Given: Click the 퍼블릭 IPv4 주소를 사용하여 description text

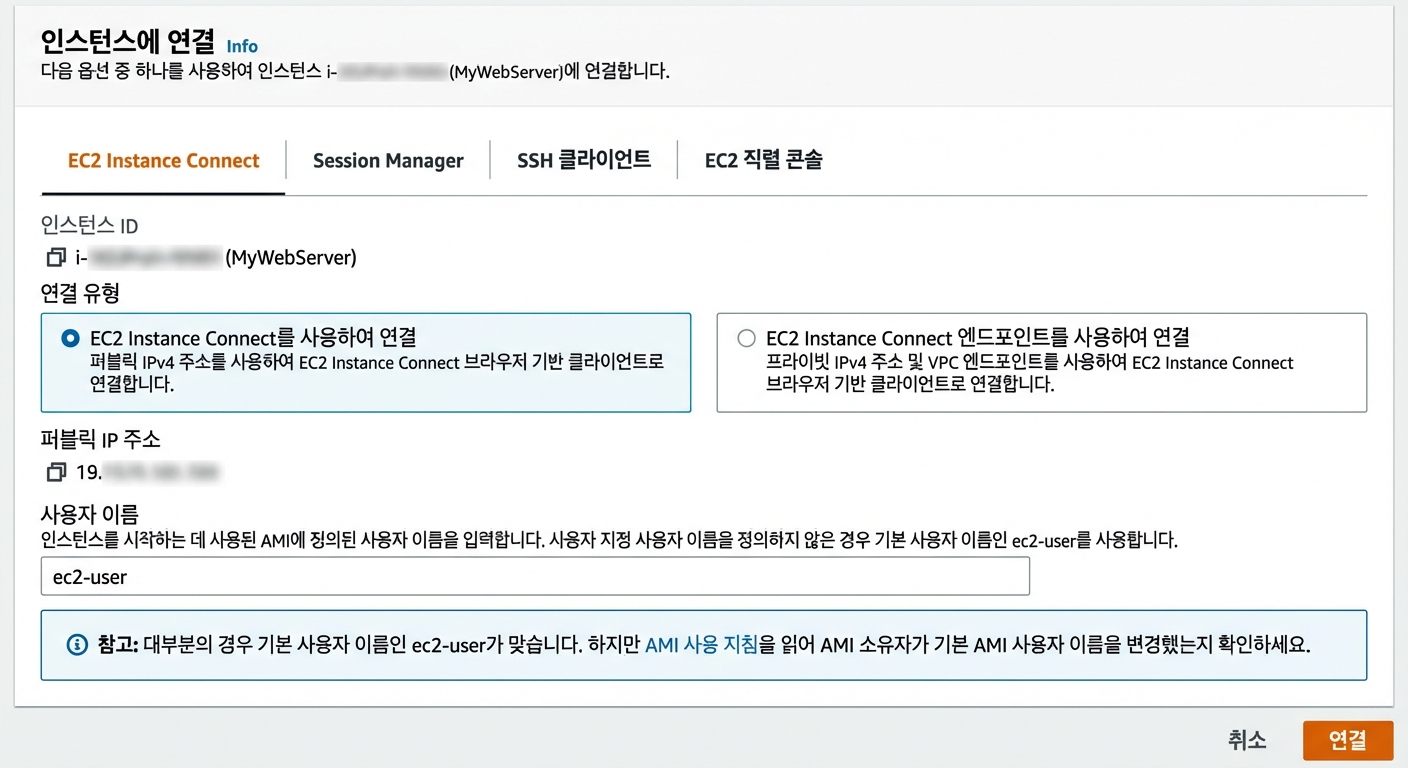Looking at the screenshot, I should pyautogui.click(x=376, y=373).
